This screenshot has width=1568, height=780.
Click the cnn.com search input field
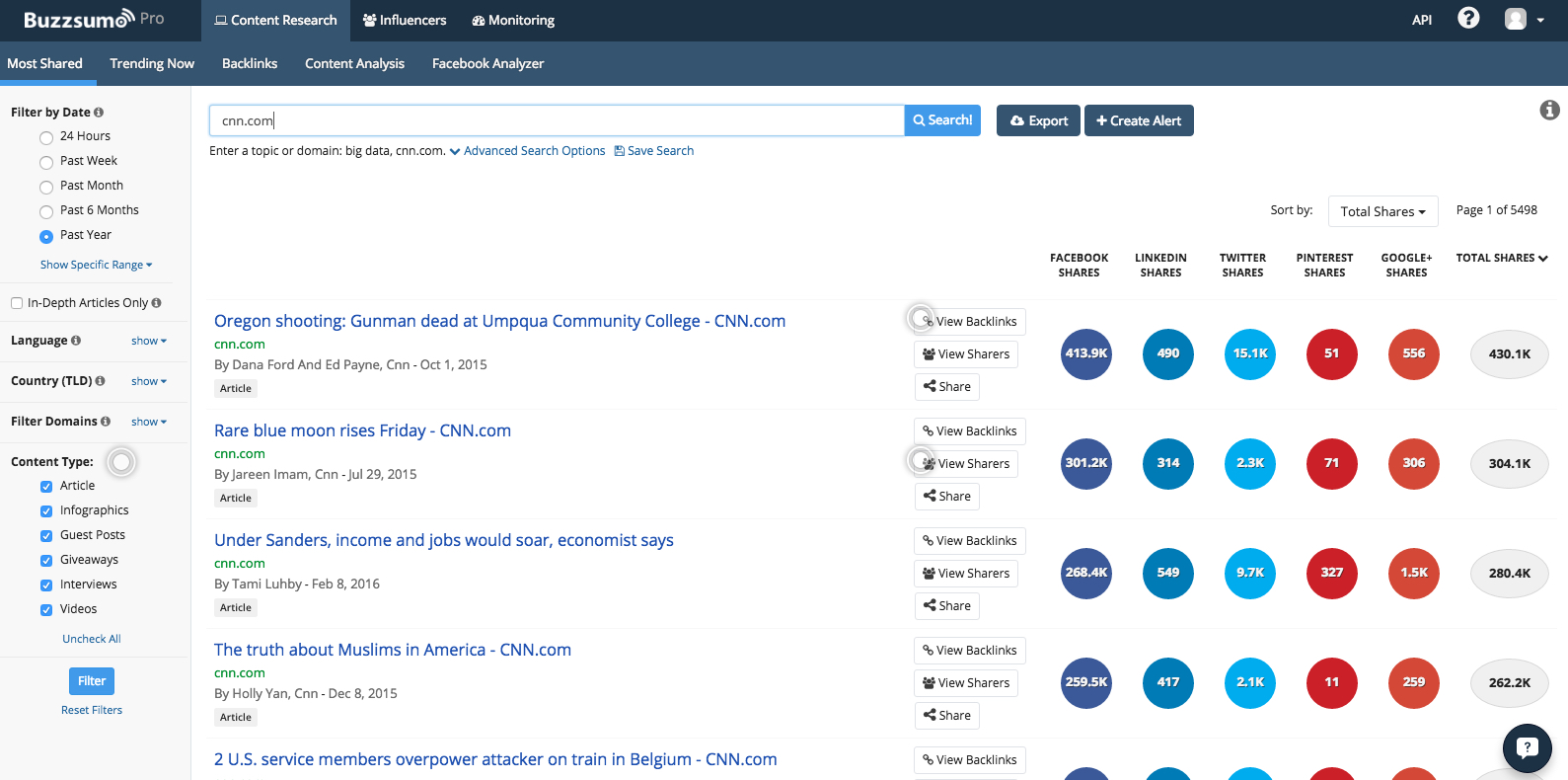pyautogui.click(x=557, y=120)
